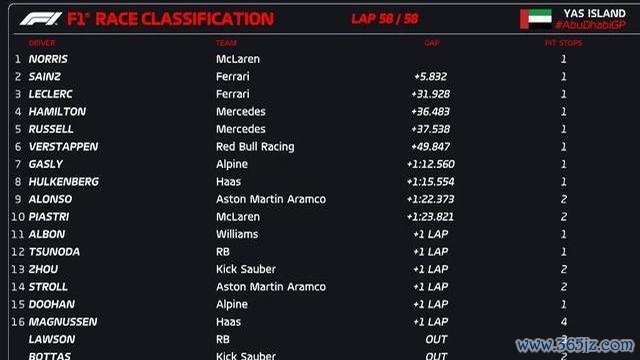
Task: Click Red Bull Racing team name
Action: [255, 147]
